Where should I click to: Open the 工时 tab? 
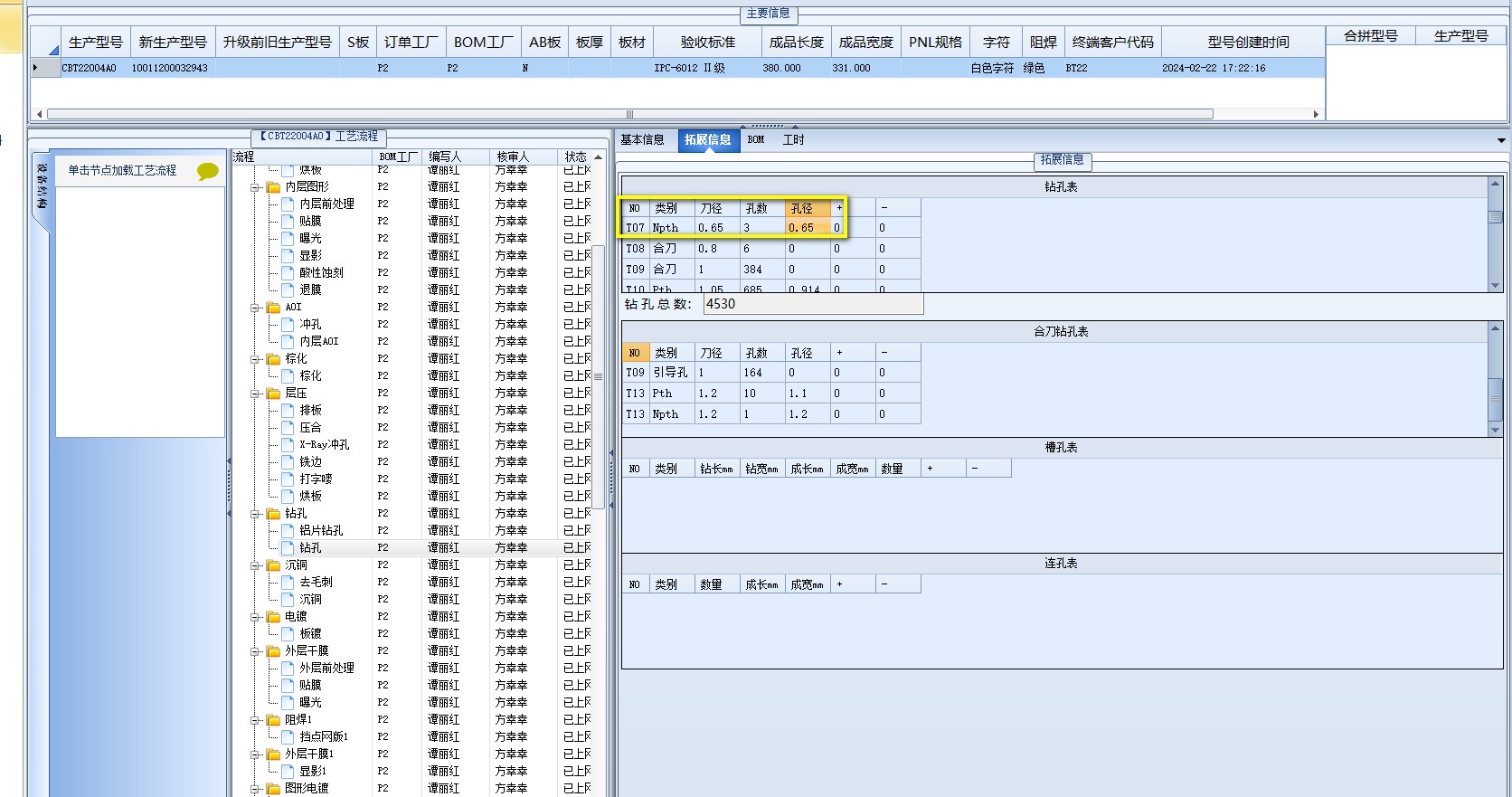(793, 140)
